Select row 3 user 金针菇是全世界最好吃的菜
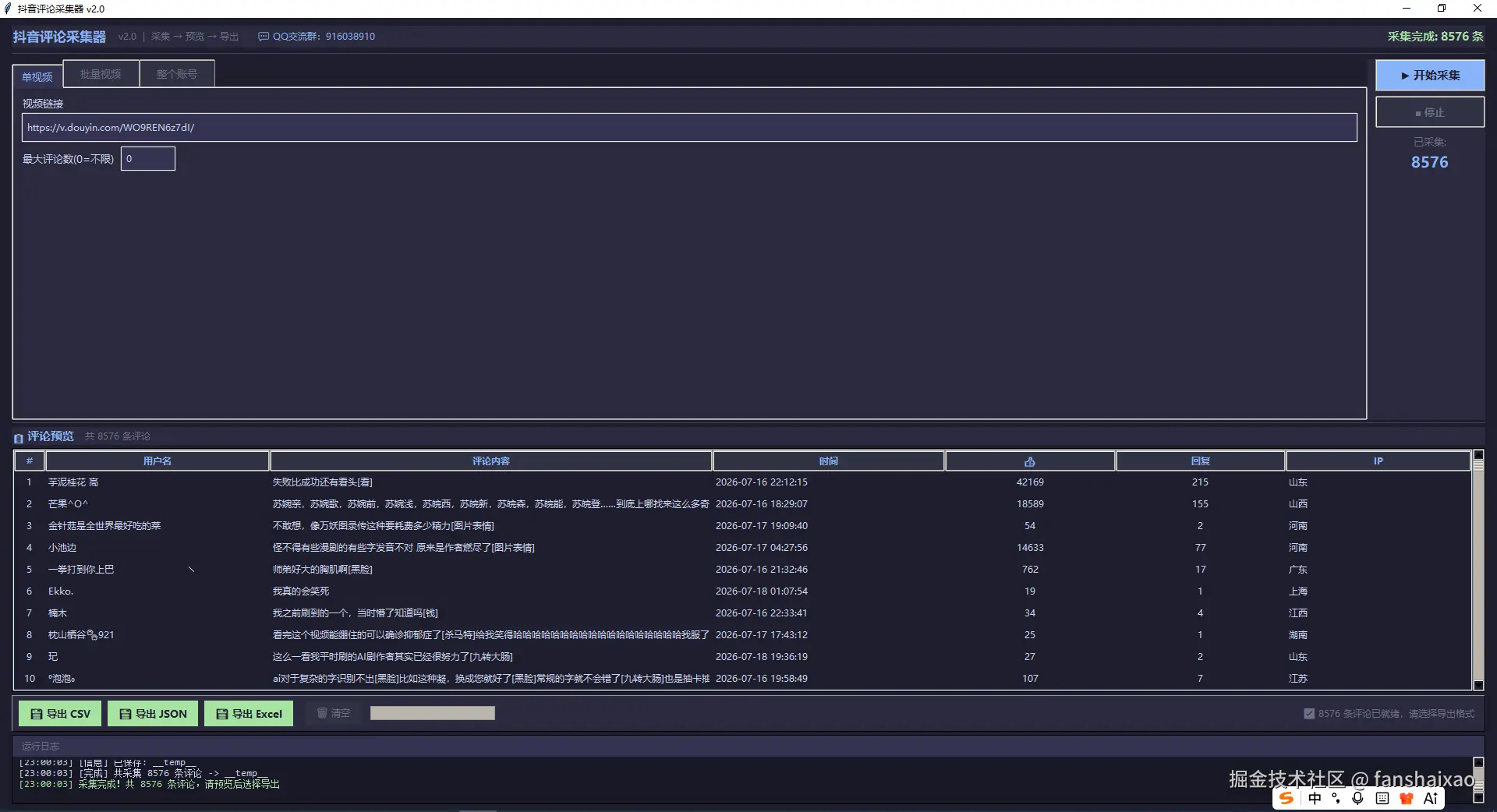Image resolution: width=1497 pixels, height=812 pixels. click(x=104, y=526)
